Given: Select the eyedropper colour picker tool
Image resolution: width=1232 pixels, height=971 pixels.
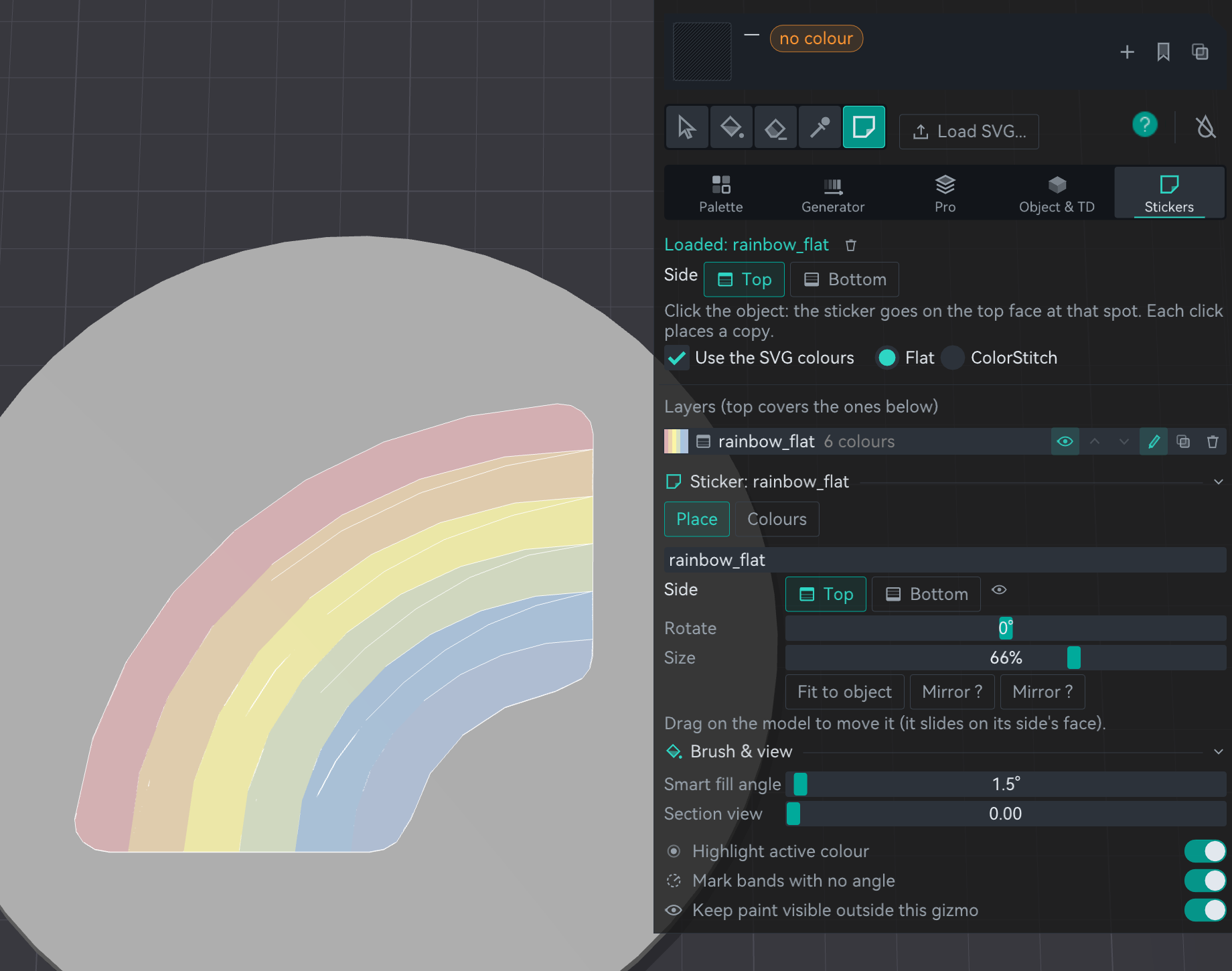Looking at the screenshot, I should [x=820, y=127].
